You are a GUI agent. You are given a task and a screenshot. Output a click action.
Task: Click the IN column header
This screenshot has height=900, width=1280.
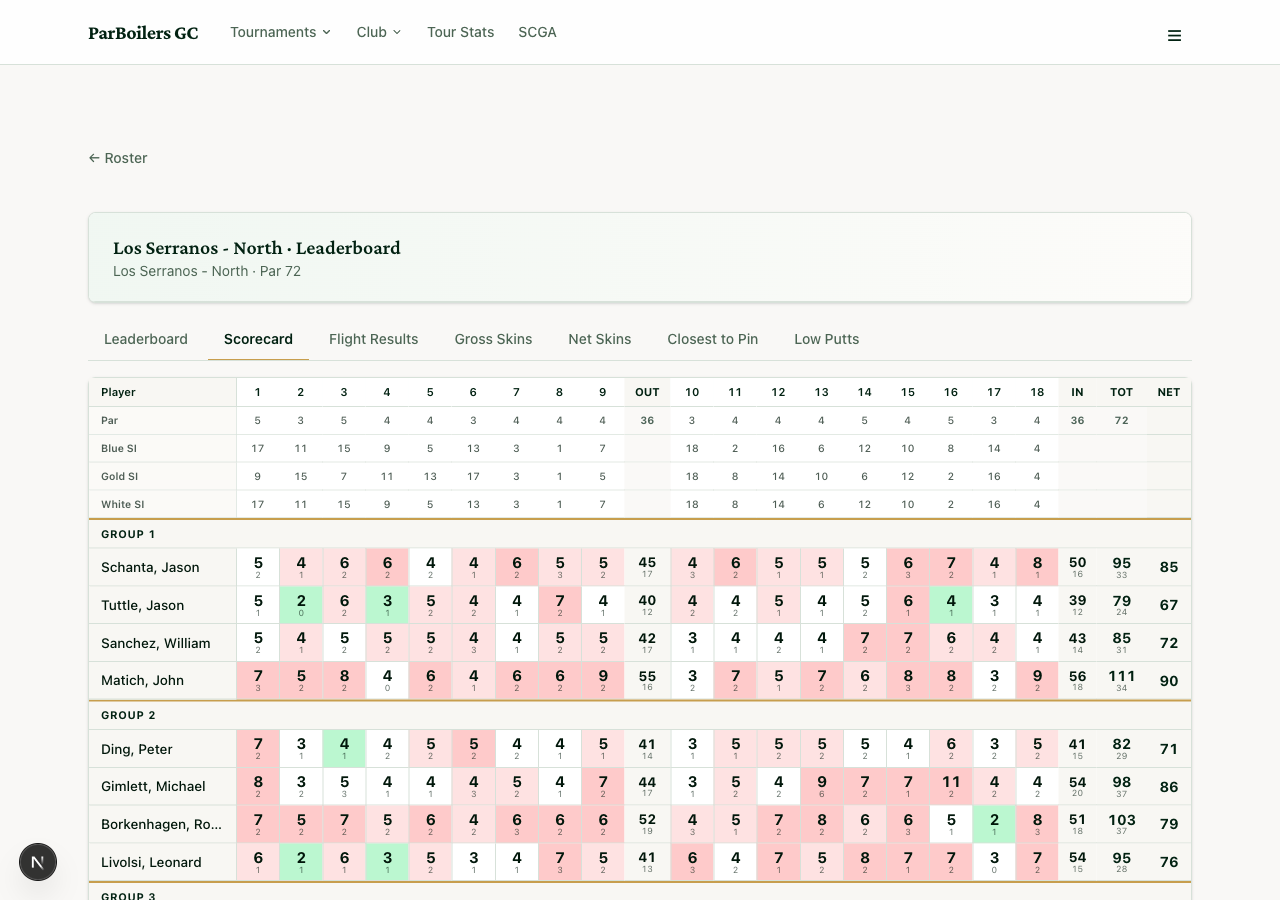[x=1077, y=392]
